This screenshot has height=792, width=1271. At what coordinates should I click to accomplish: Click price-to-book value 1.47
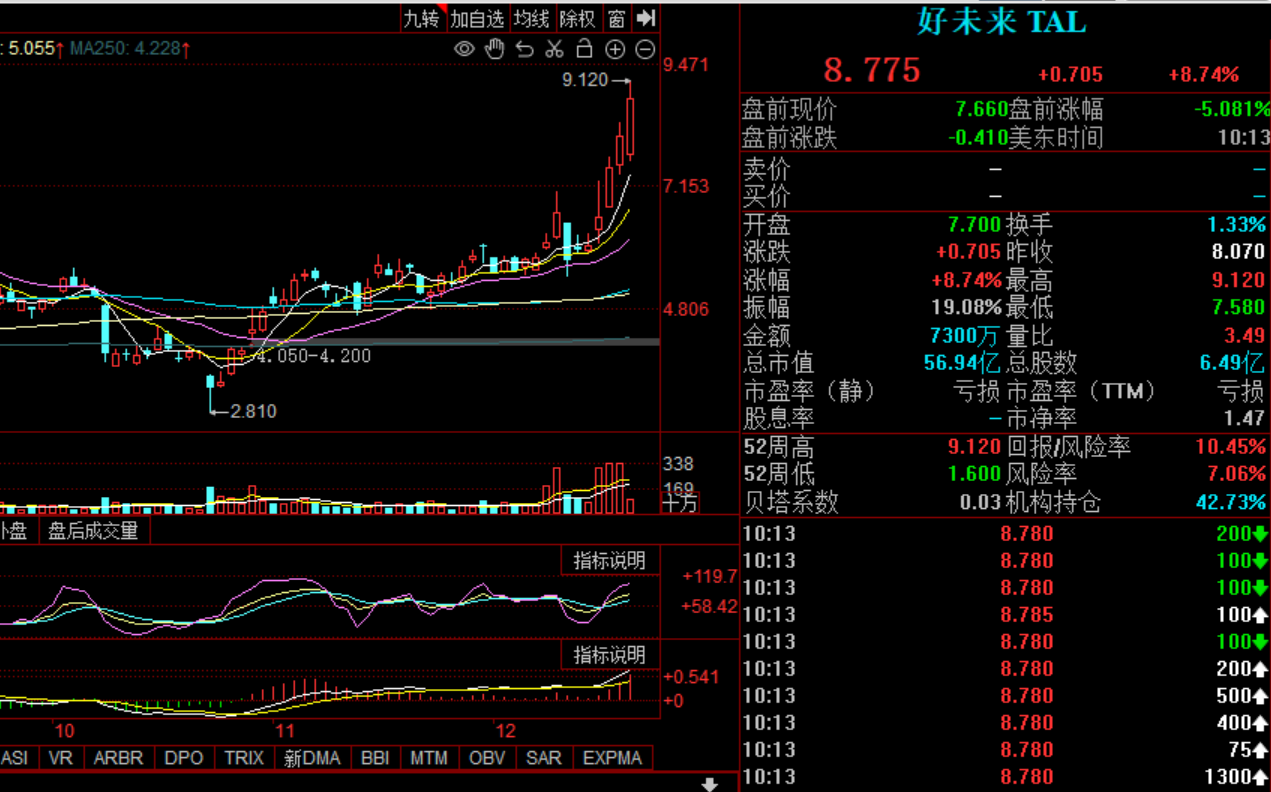pyautogui.click(x=1245, y=418)
